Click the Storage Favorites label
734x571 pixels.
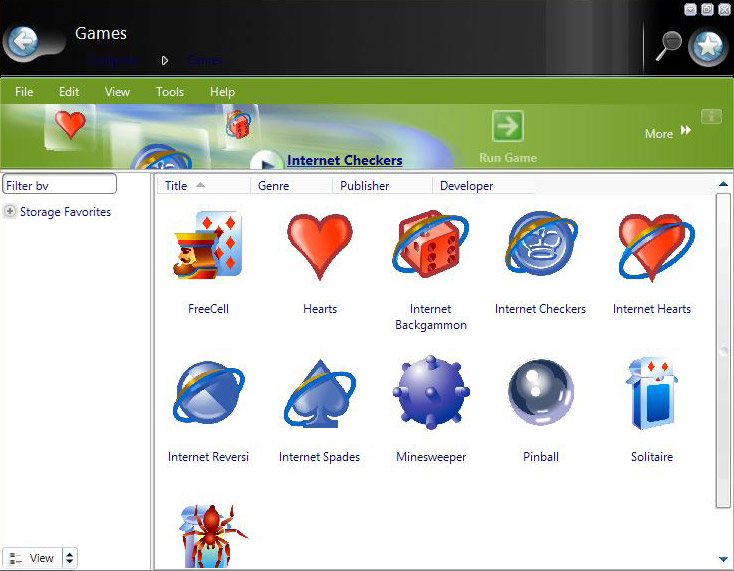click(x=66, y=212)
